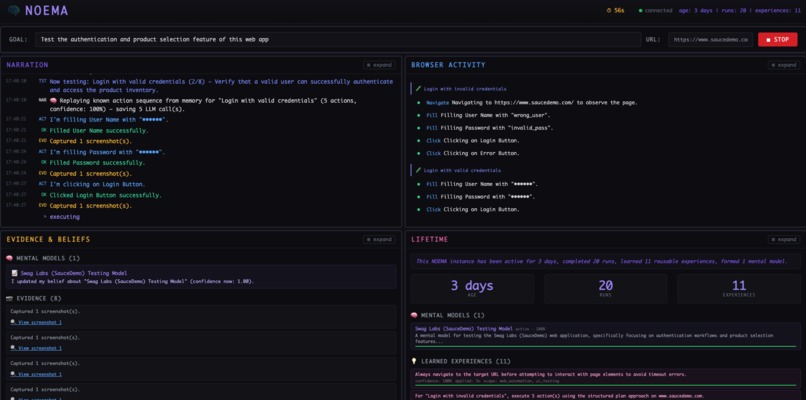
Task: Click the This NOEMA instance has been active summary
Action: point(601,261)
